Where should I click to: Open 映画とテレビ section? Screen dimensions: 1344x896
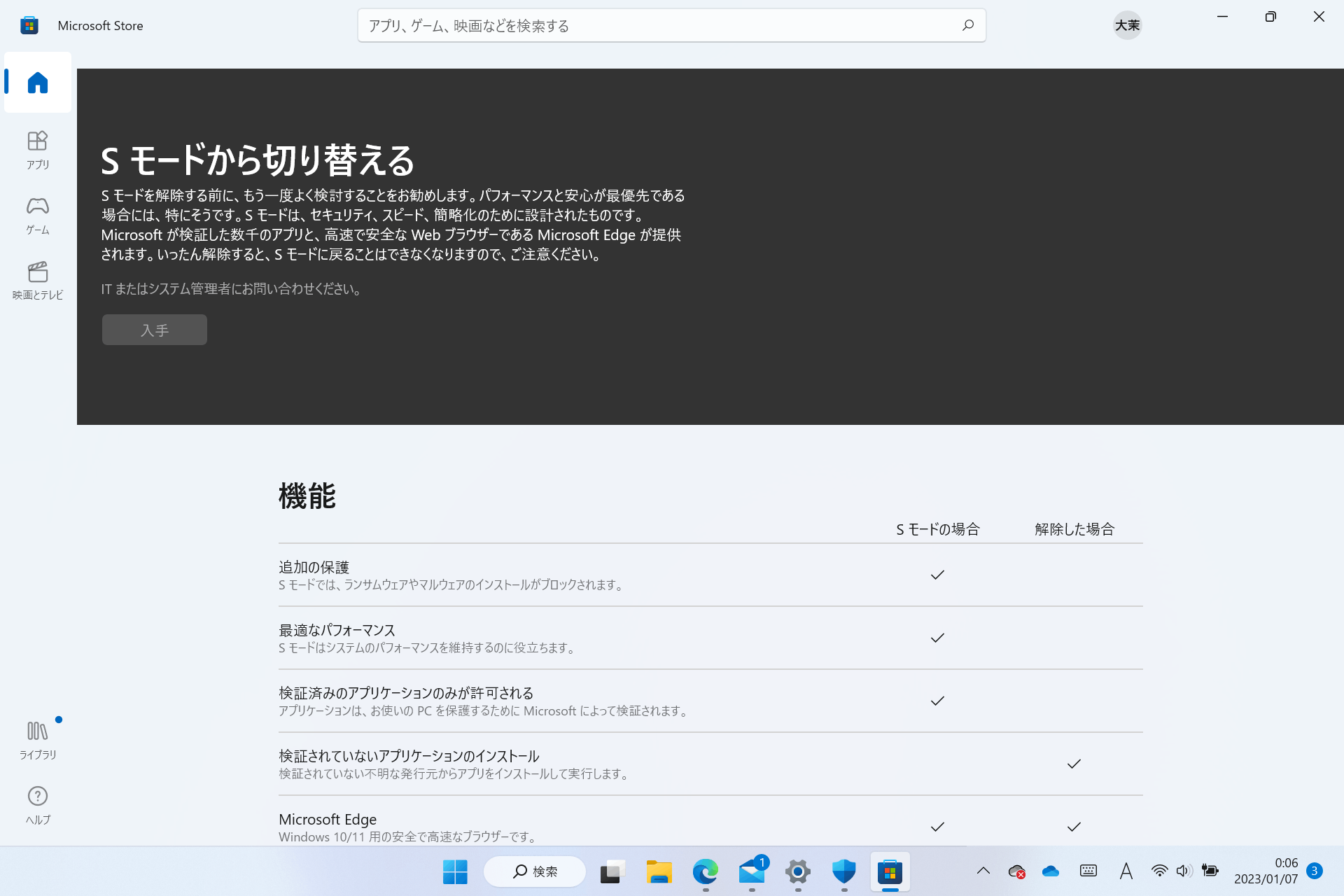pyautogui.click(x=38, y=280)
